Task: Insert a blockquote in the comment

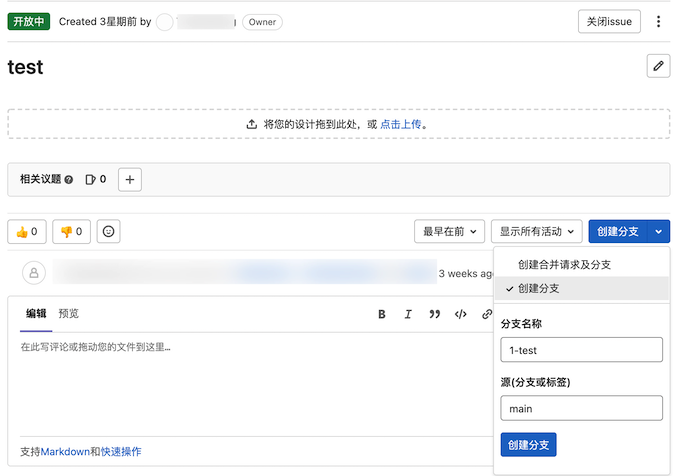Action: 435,314
